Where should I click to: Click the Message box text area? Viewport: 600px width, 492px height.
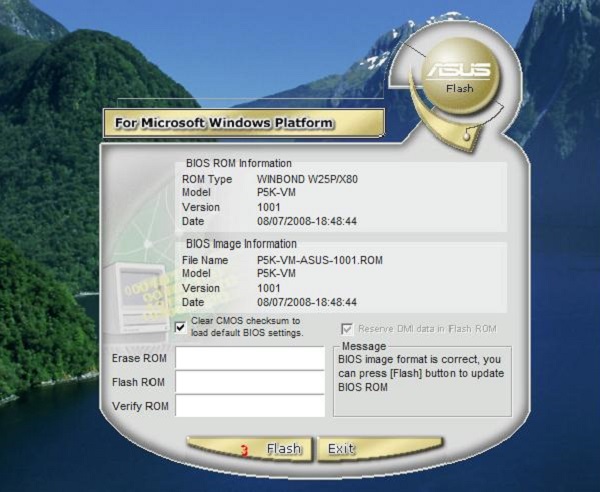(x=423, y=380)
